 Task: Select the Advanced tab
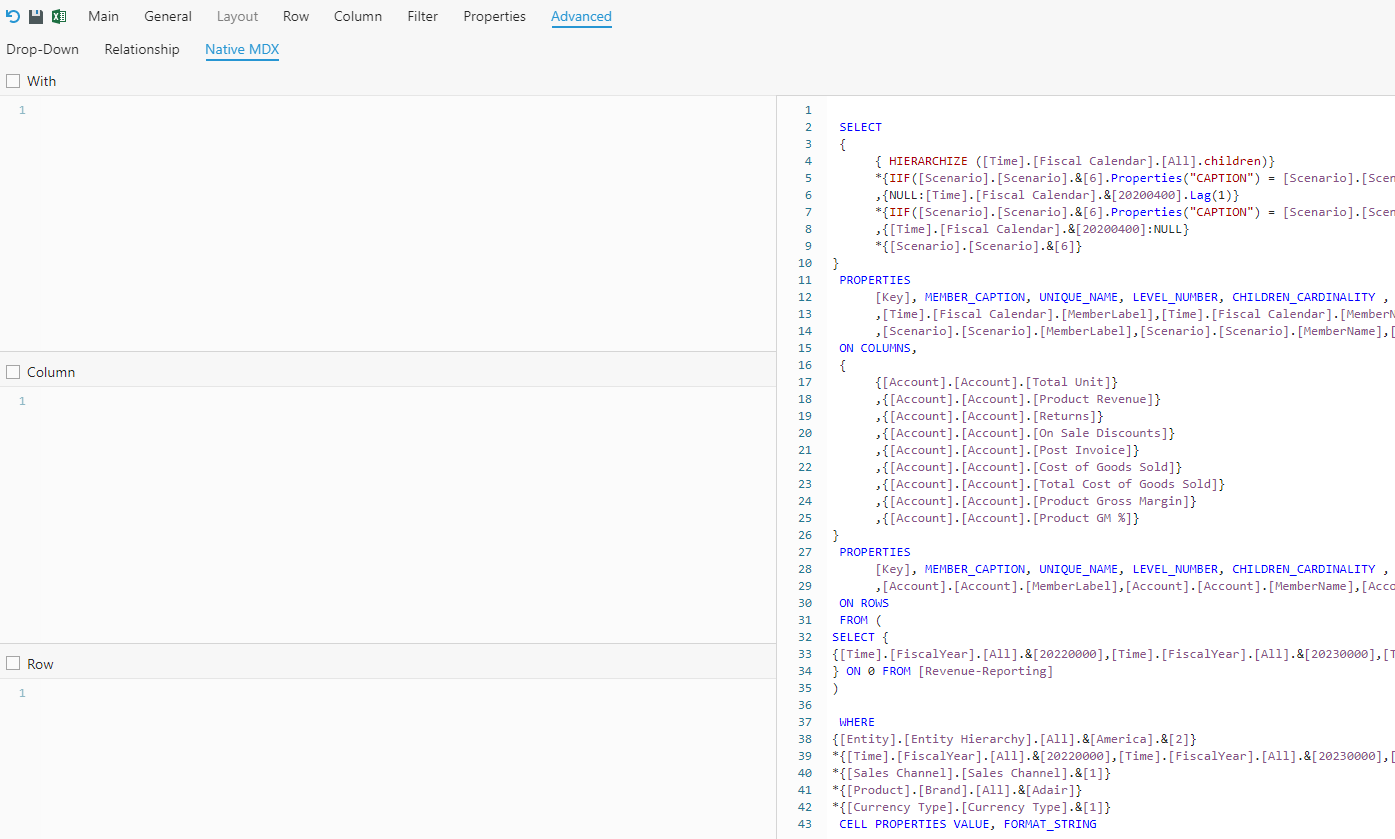581,16
